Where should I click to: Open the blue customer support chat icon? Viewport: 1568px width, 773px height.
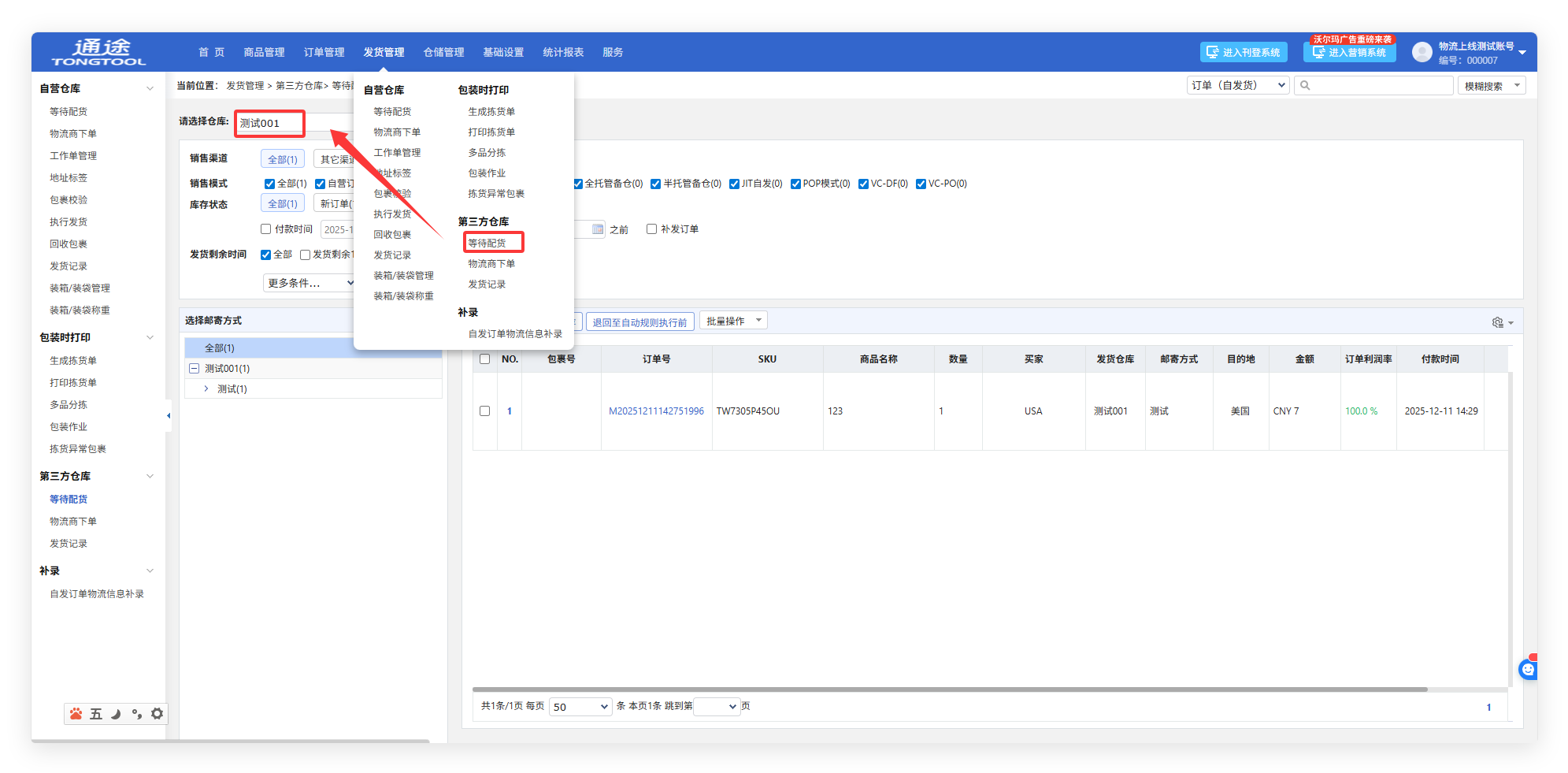[x=1527, y=670]
